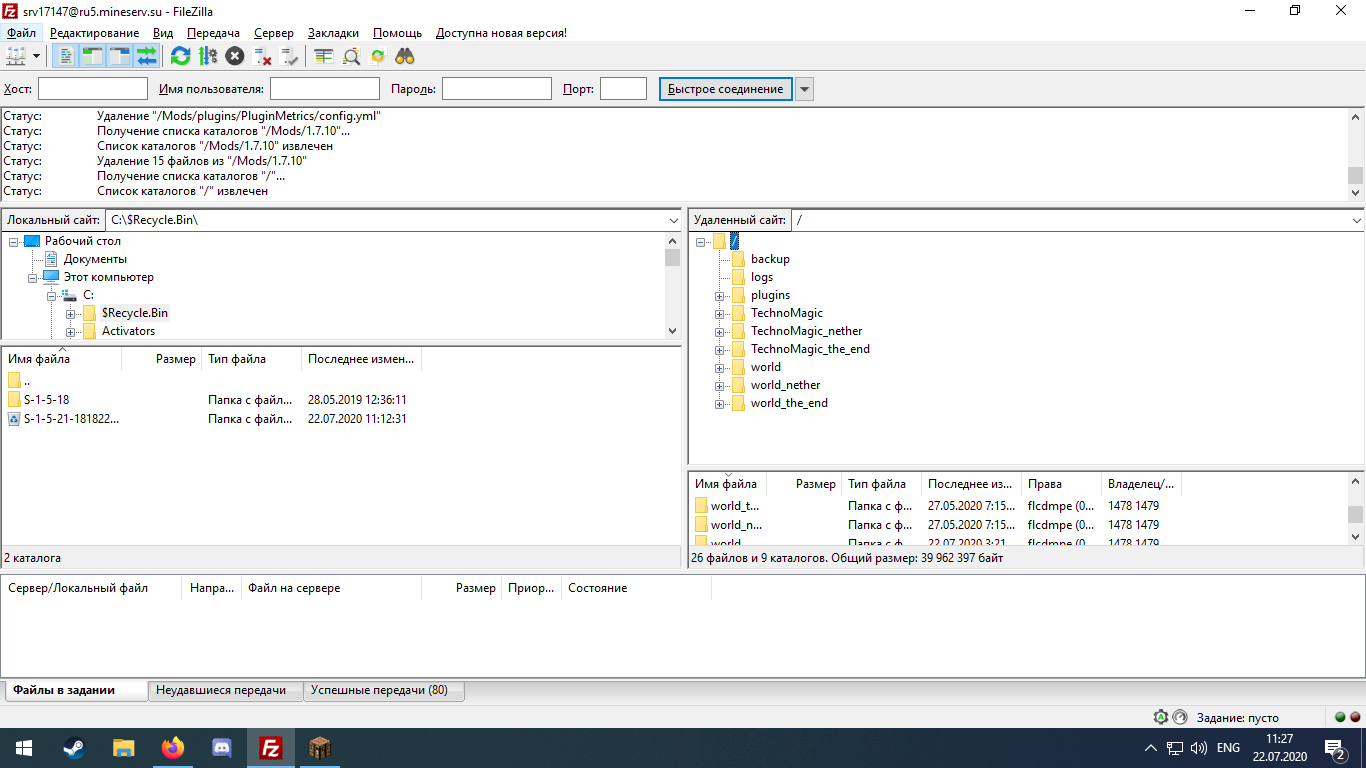Toggle the message log display

[x=64, y=56]
